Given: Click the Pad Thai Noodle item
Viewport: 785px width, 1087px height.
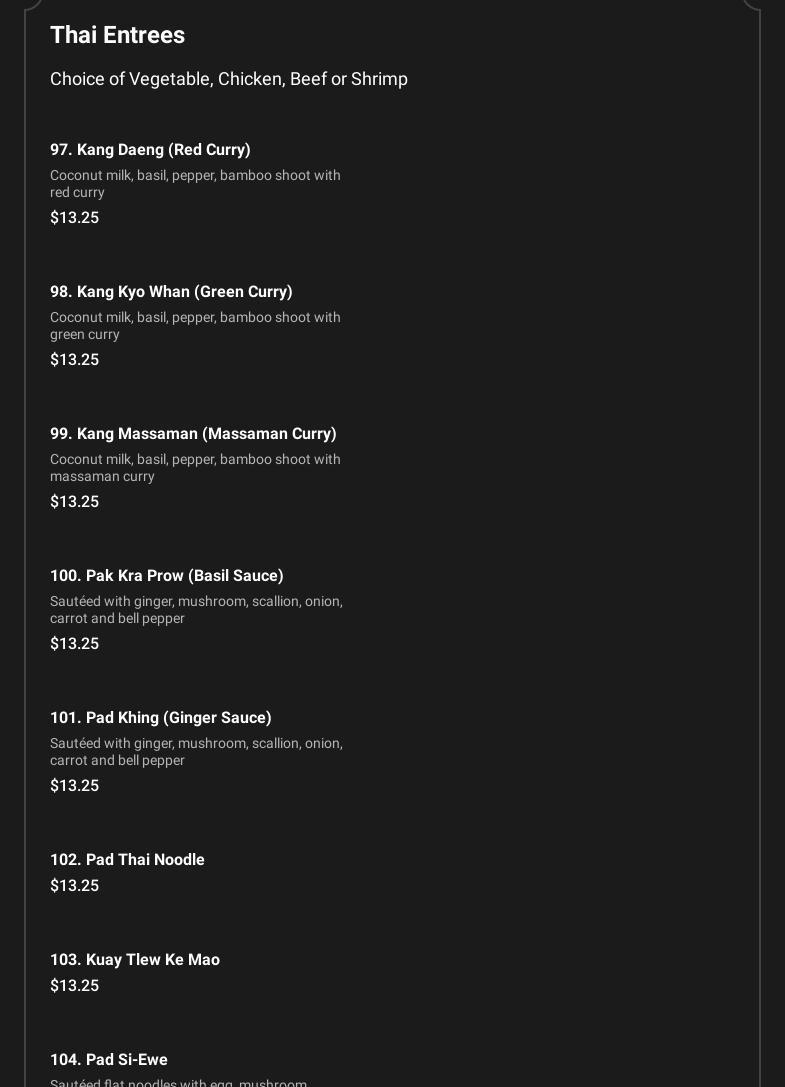Looking at the screenshot, I should pos(127,860).
